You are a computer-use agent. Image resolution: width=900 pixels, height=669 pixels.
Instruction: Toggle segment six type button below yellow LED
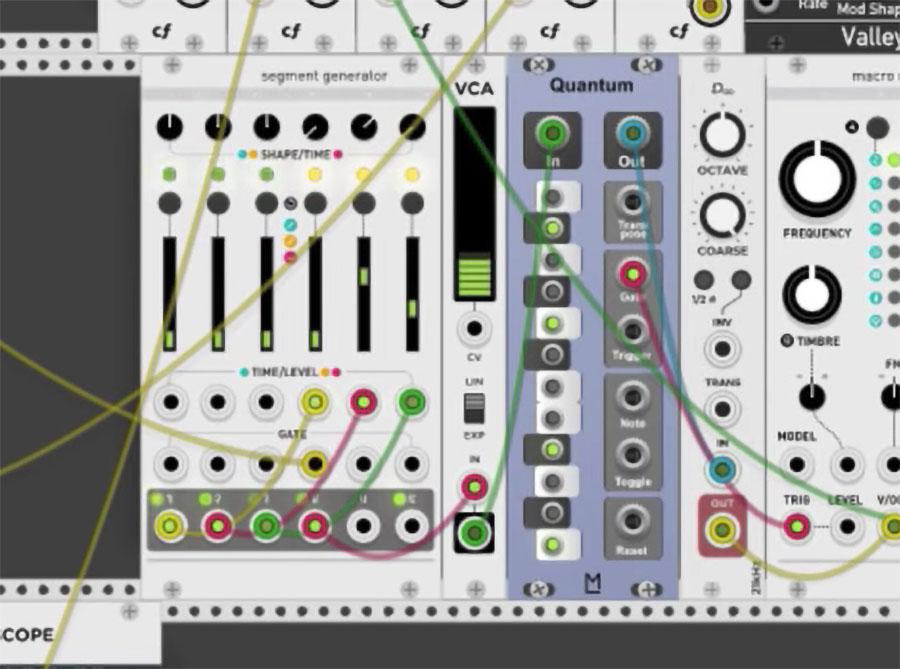coord(412,203)
